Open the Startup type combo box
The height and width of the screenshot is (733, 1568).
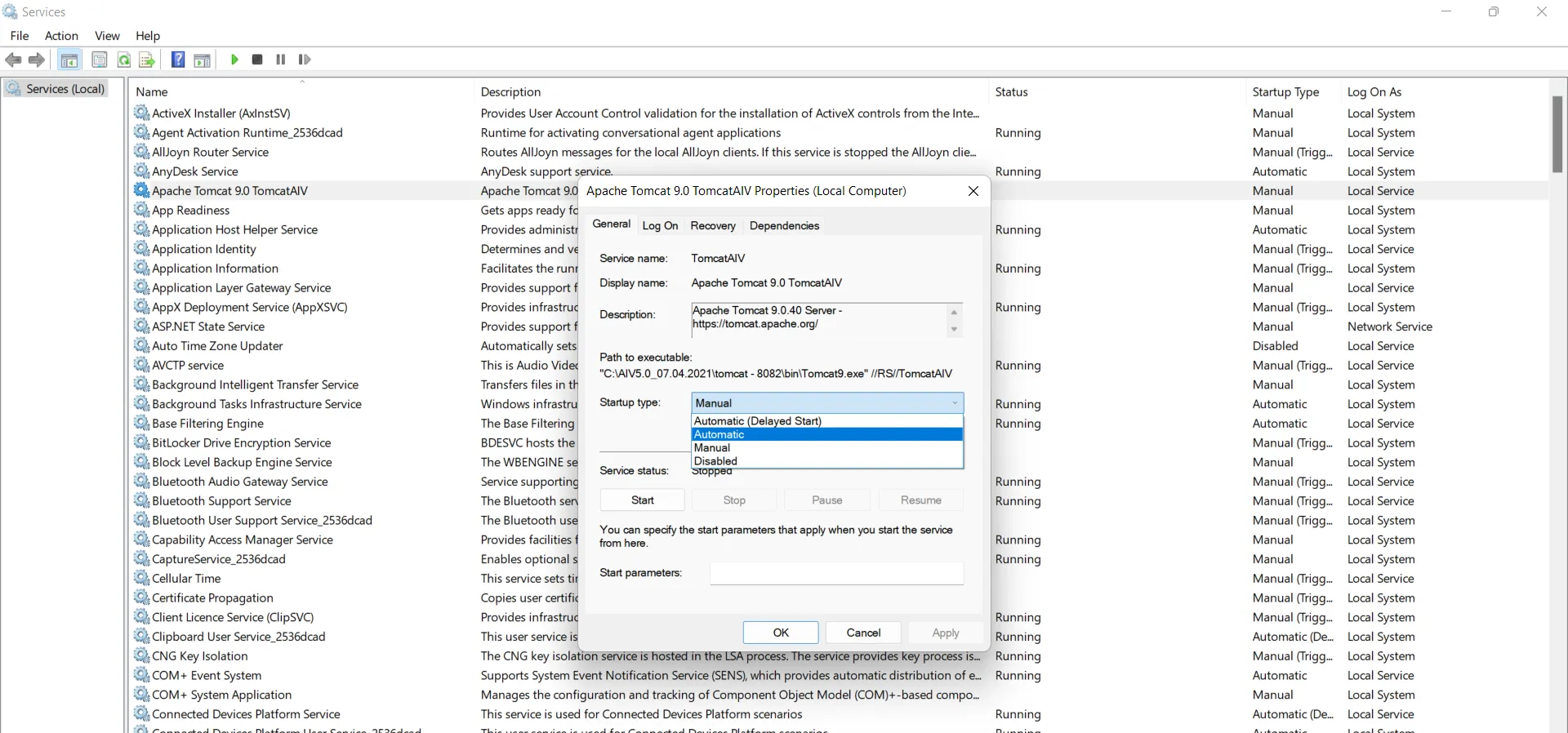point(827,402)
